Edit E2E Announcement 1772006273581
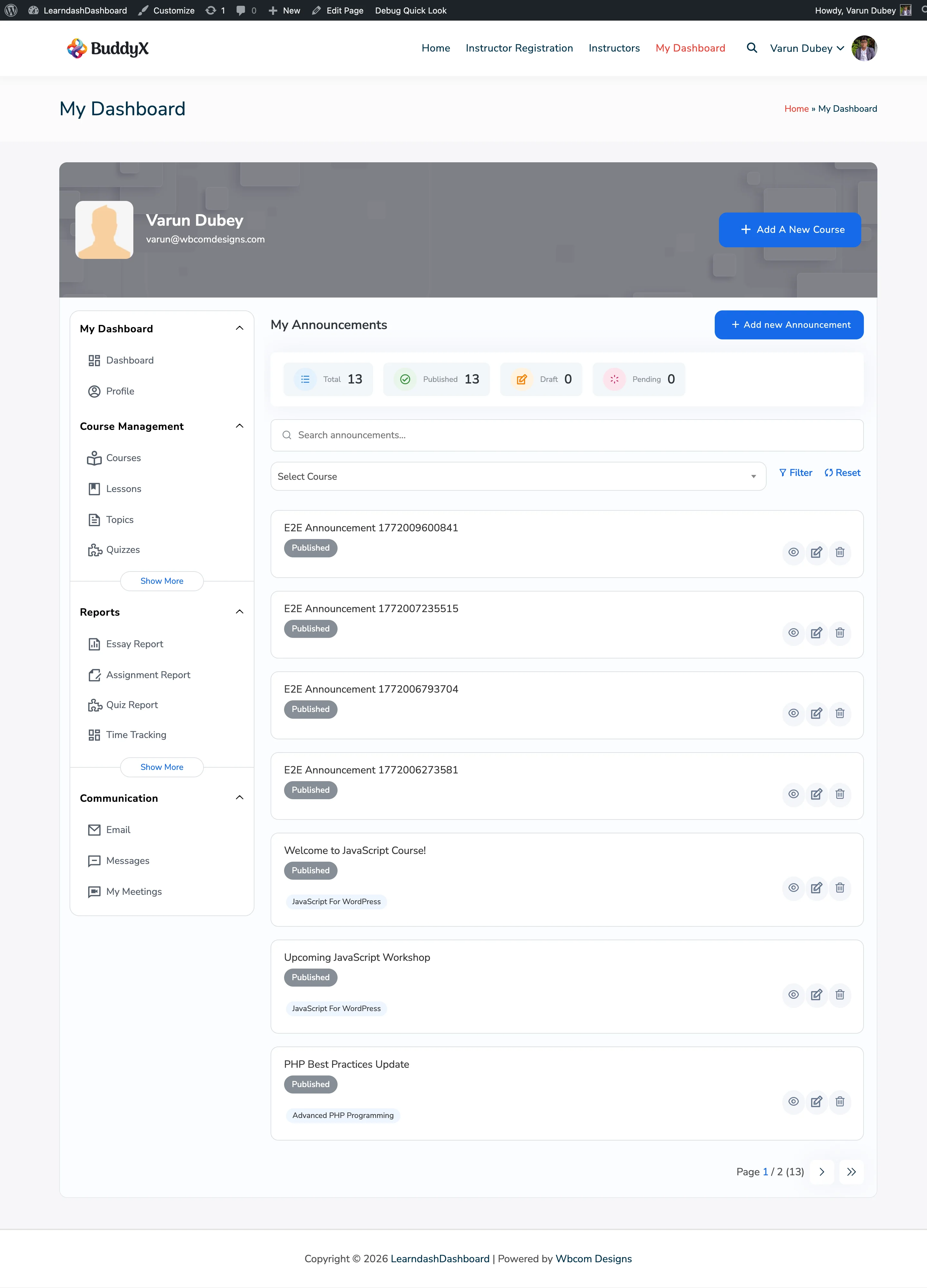The image size is (927, 1288). coord(816,794)
